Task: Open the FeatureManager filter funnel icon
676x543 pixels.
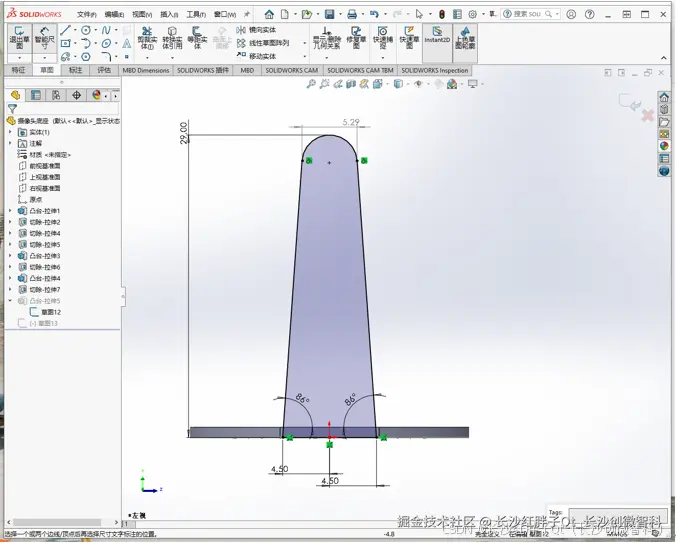Action: [13, 109]
